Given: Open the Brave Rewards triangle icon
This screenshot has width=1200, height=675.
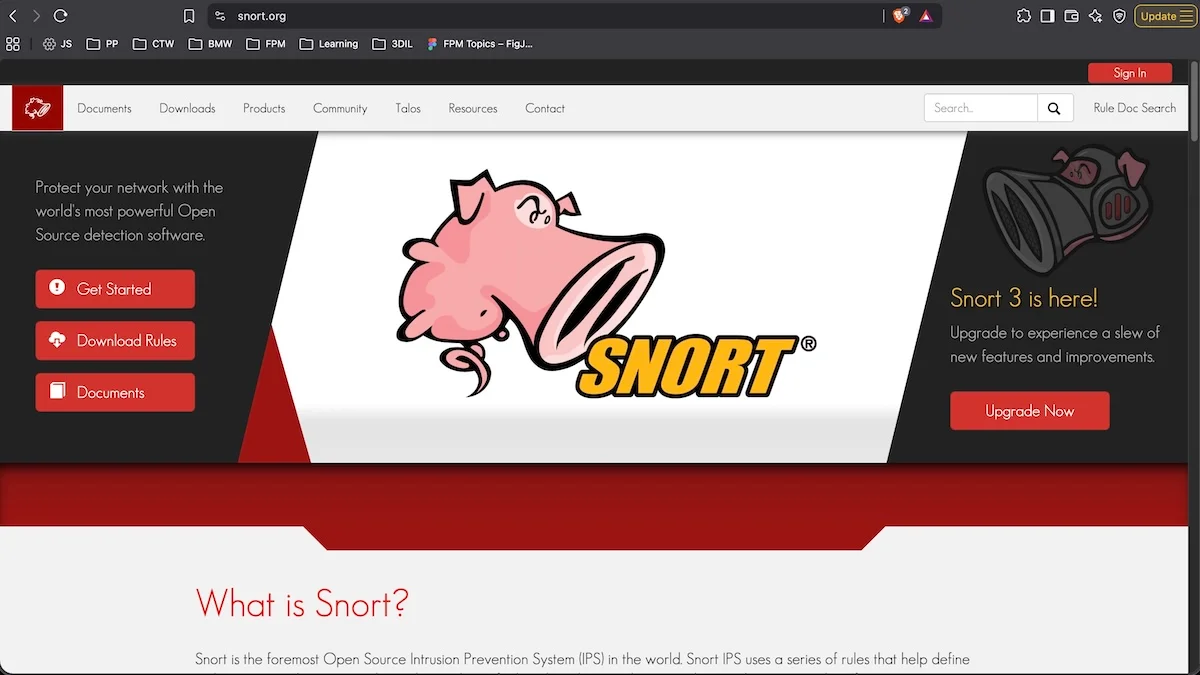Looking at the screenshot, I should coord(926,16).
